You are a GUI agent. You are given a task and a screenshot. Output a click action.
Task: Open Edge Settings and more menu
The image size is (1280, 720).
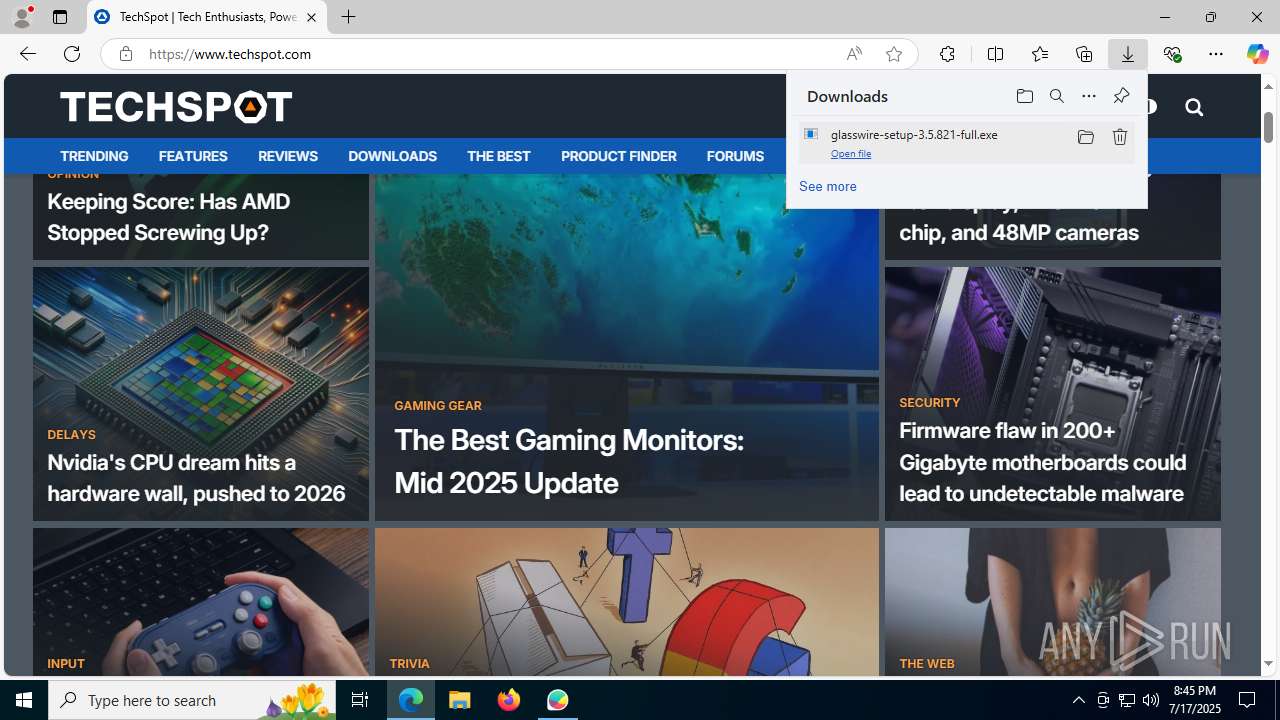pyautogui.click(x=1216, y=54)
